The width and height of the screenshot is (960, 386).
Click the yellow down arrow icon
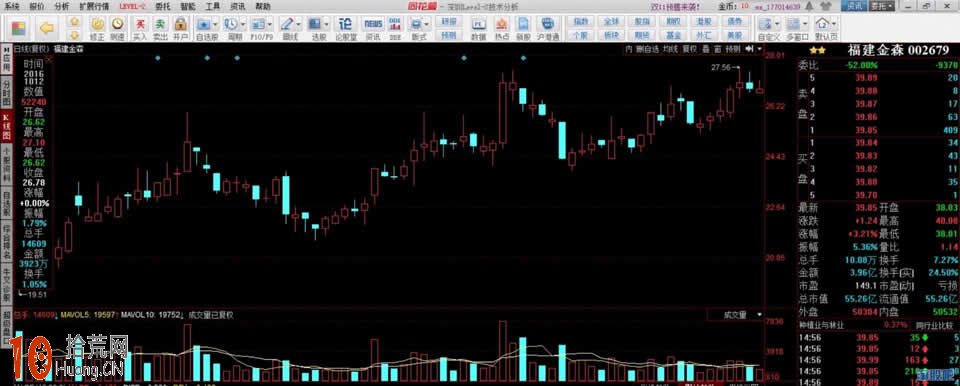(x=75, y=34)
